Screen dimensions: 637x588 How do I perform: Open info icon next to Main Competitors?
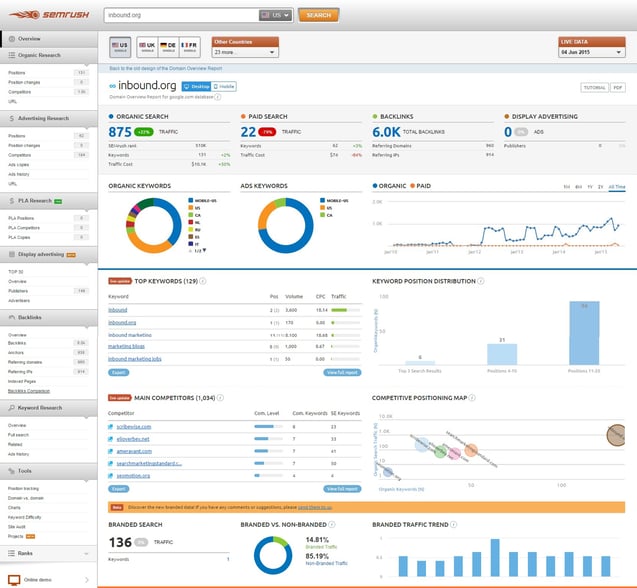tap(220, 398)
